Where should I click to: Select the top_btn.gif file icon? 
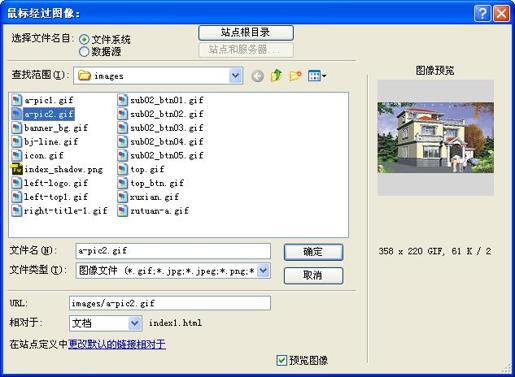[123, 183]
